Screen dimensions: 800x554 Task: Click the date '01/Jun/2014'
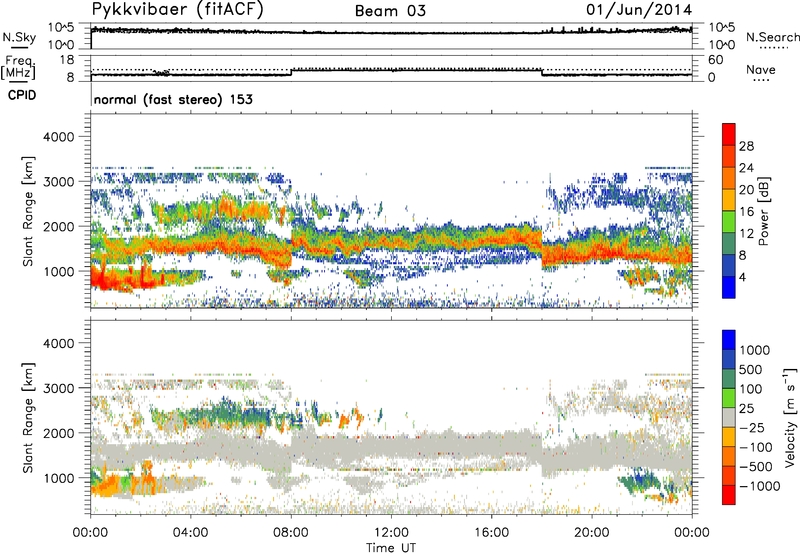point(639,9)
